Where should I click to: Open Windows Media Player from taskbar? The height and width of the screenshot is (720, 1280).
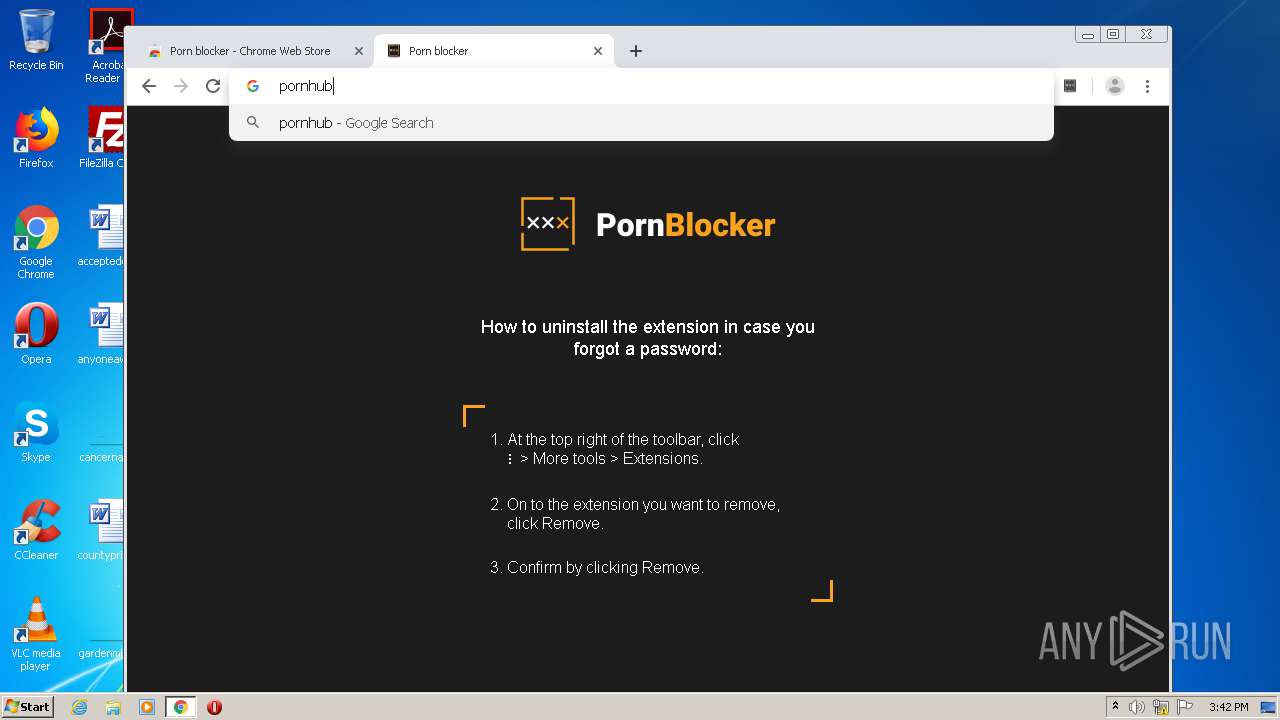pos(147,707)
